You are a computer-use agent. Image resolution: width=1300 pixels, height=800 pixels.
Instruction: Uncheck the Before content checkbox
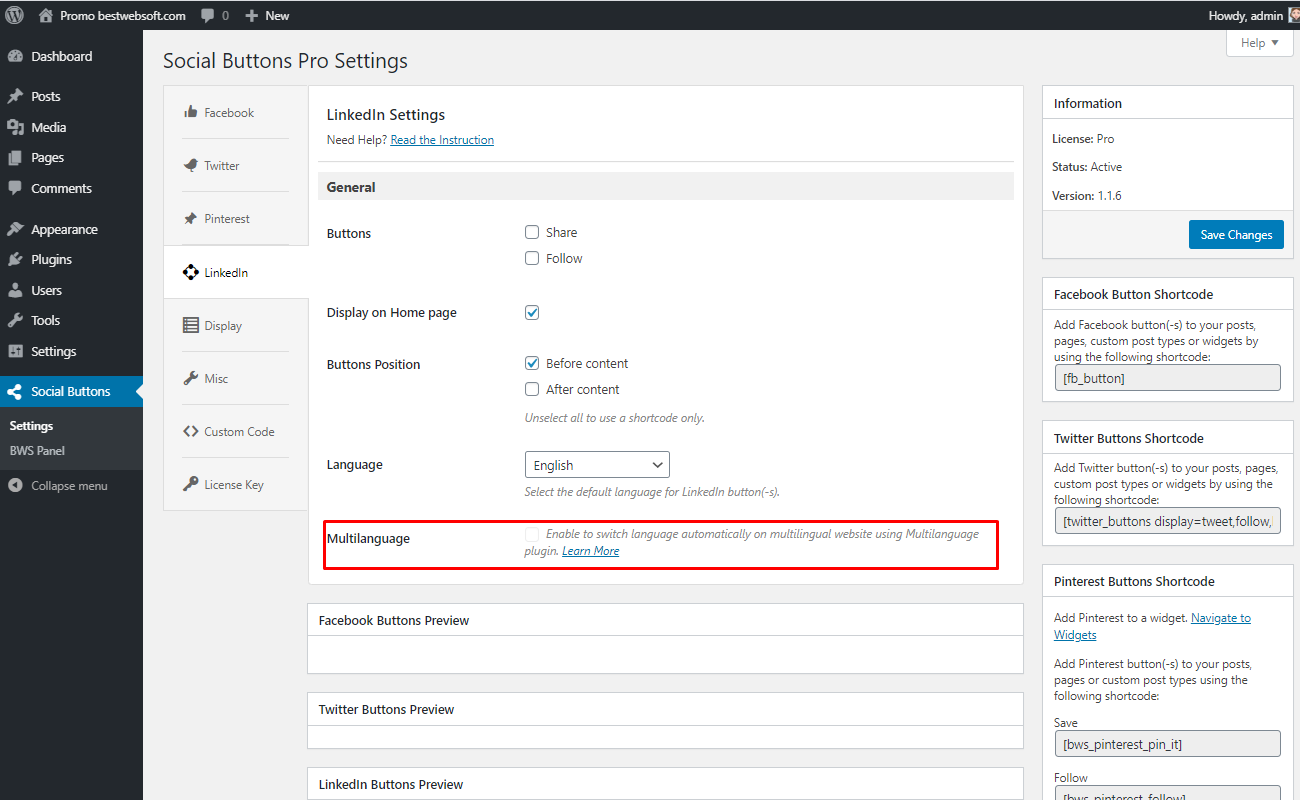pos(532,363)
